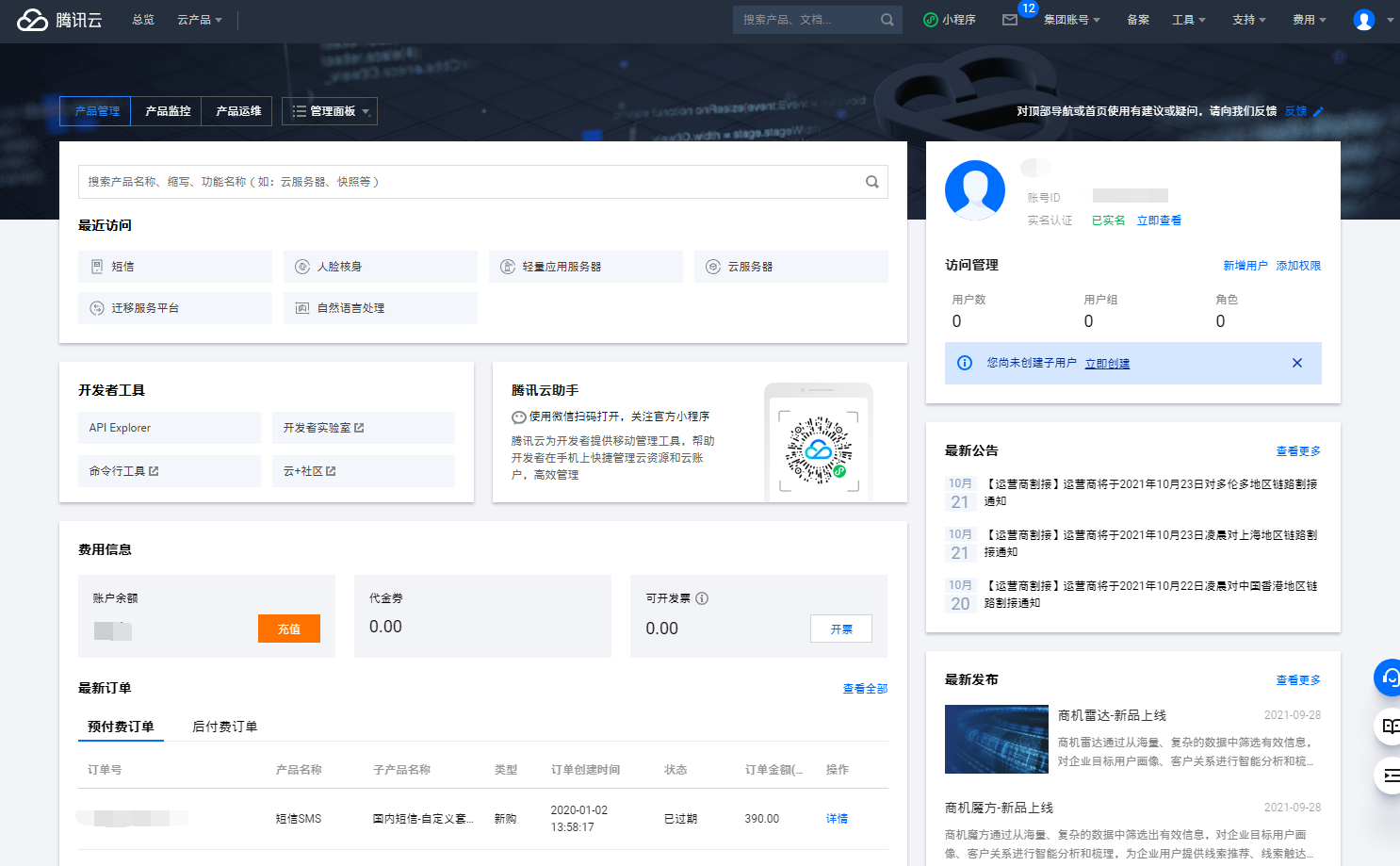The height and width of the screenshot is (866, 1400).
Task: Click the 开票 button
Action: [840, 629]
